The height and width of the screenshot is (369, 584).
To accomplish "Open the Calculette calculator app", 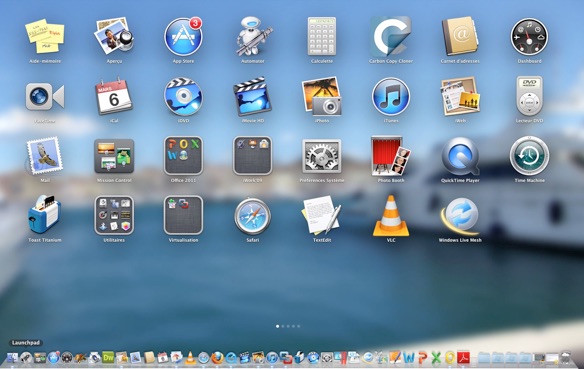I will pos(322,36).
